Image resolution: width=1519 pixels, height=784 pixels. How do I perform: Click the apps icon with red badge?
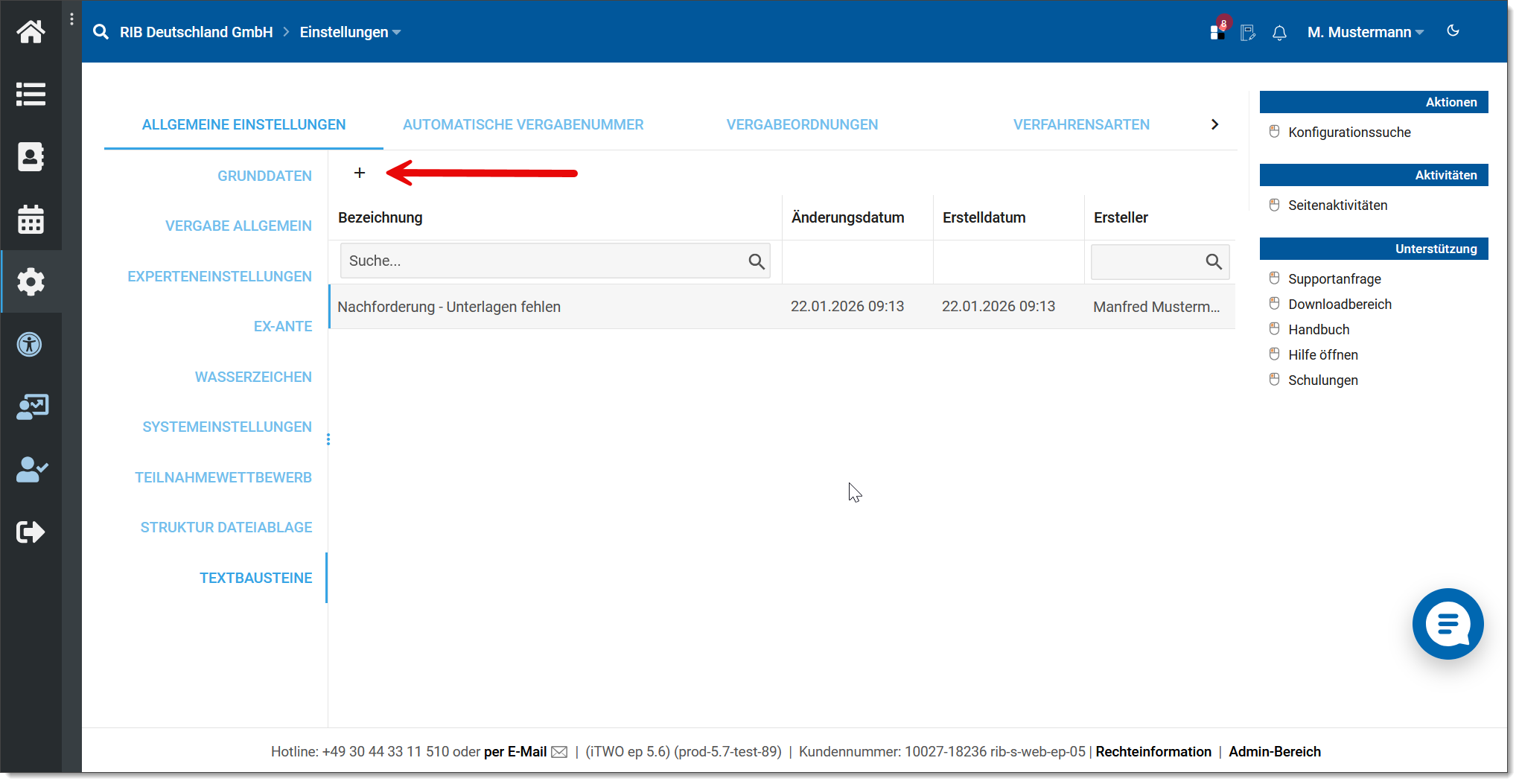(x=1217, y=32)
